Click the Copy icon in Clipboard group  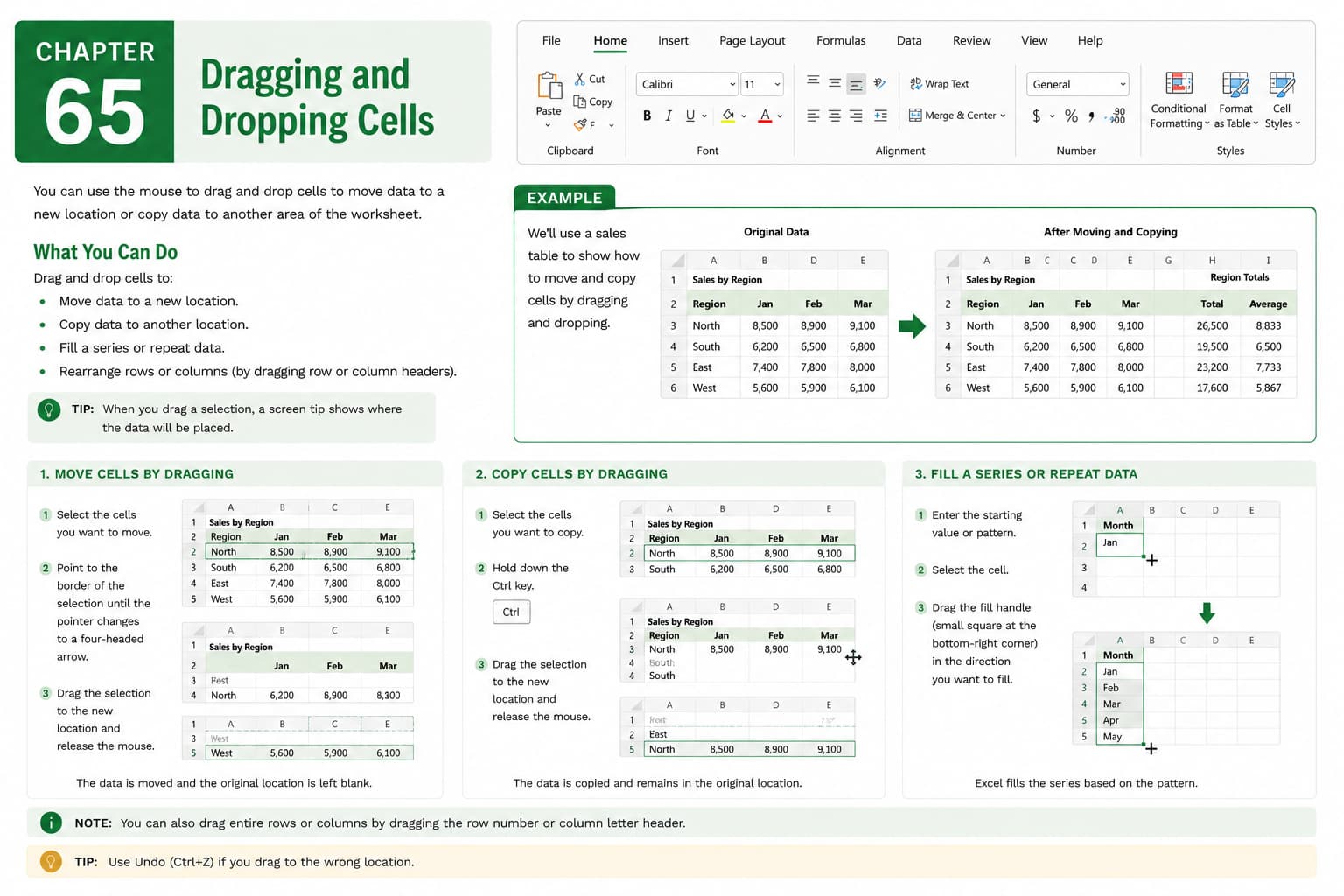(579, 101)
